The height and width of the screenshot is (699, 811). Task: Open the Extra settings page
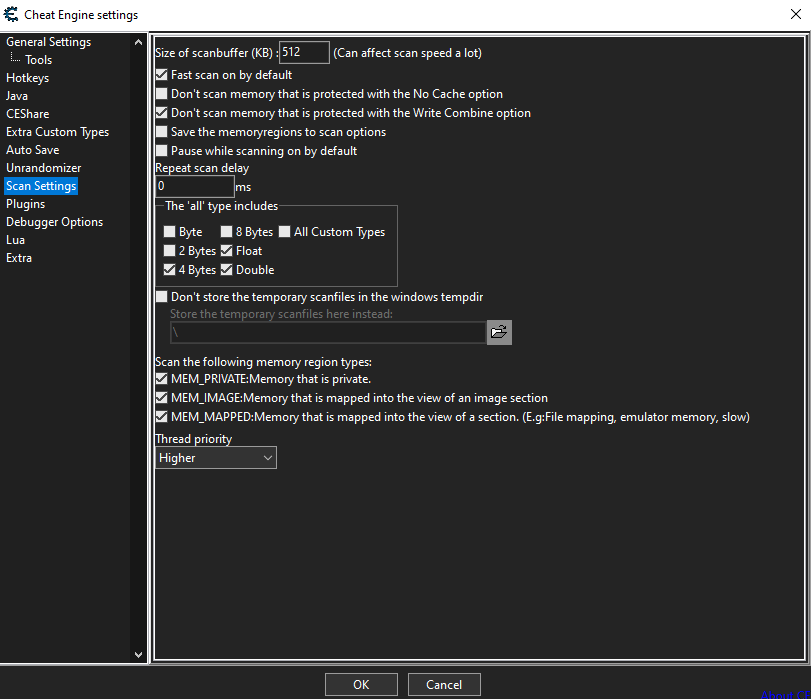click(19, 258)
